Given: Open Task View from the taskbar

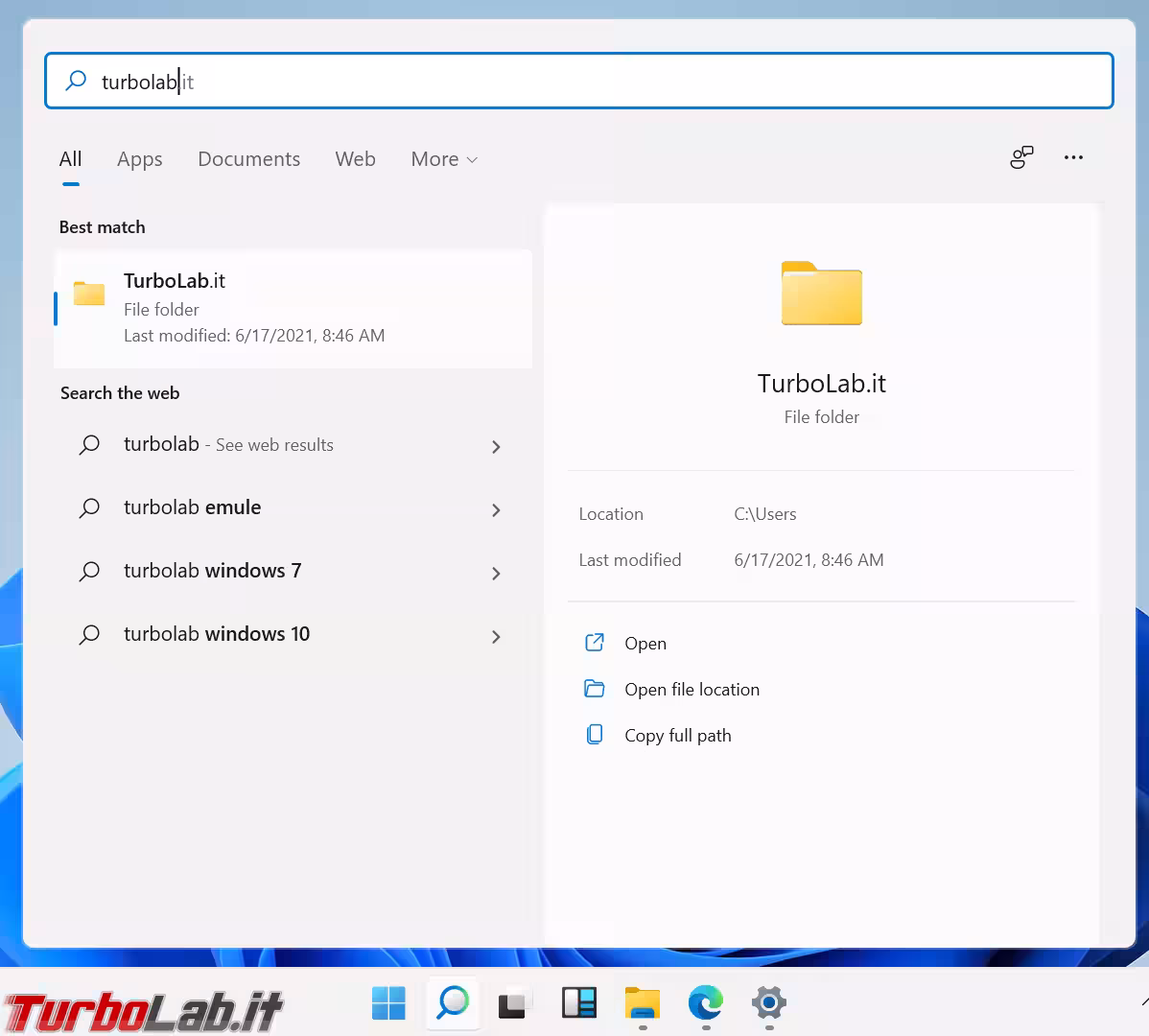Looking at the screenshot, I should pos(515,1003).
